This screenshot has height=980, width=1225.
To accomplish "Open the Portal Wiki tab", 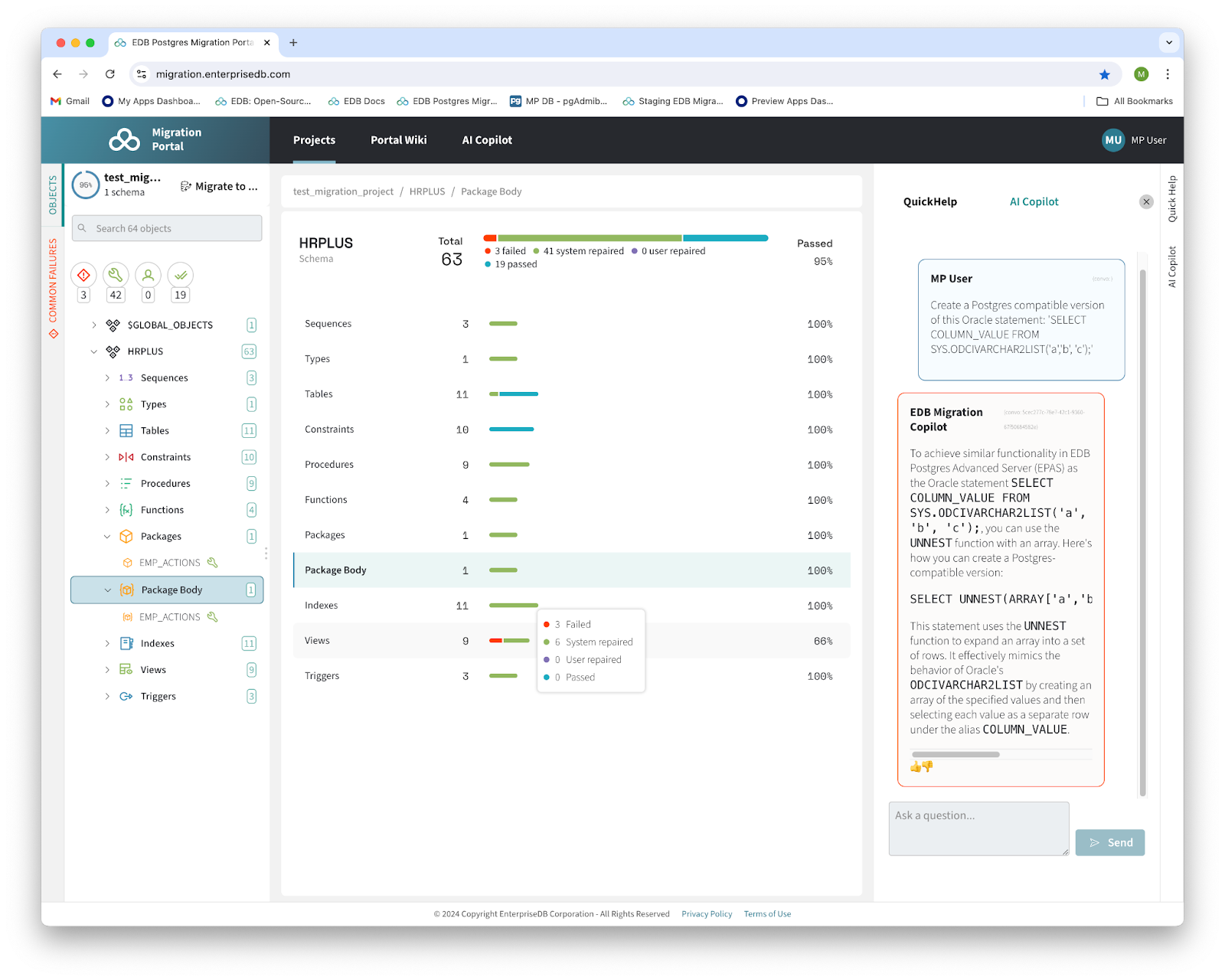I will [x=398, y=140].
